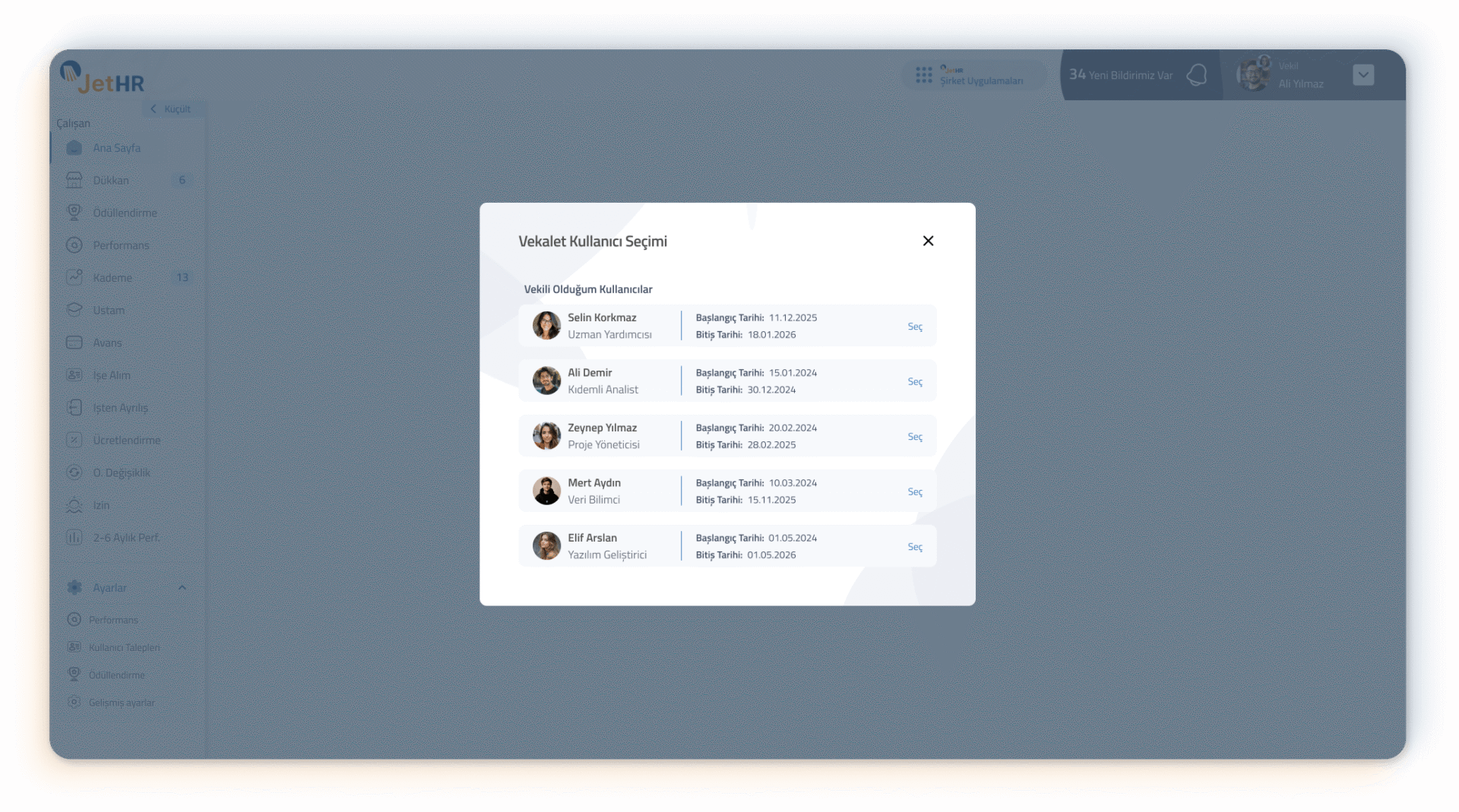Click the Ödüllendirme award icon
The image size is (1459, 812).
74,213
